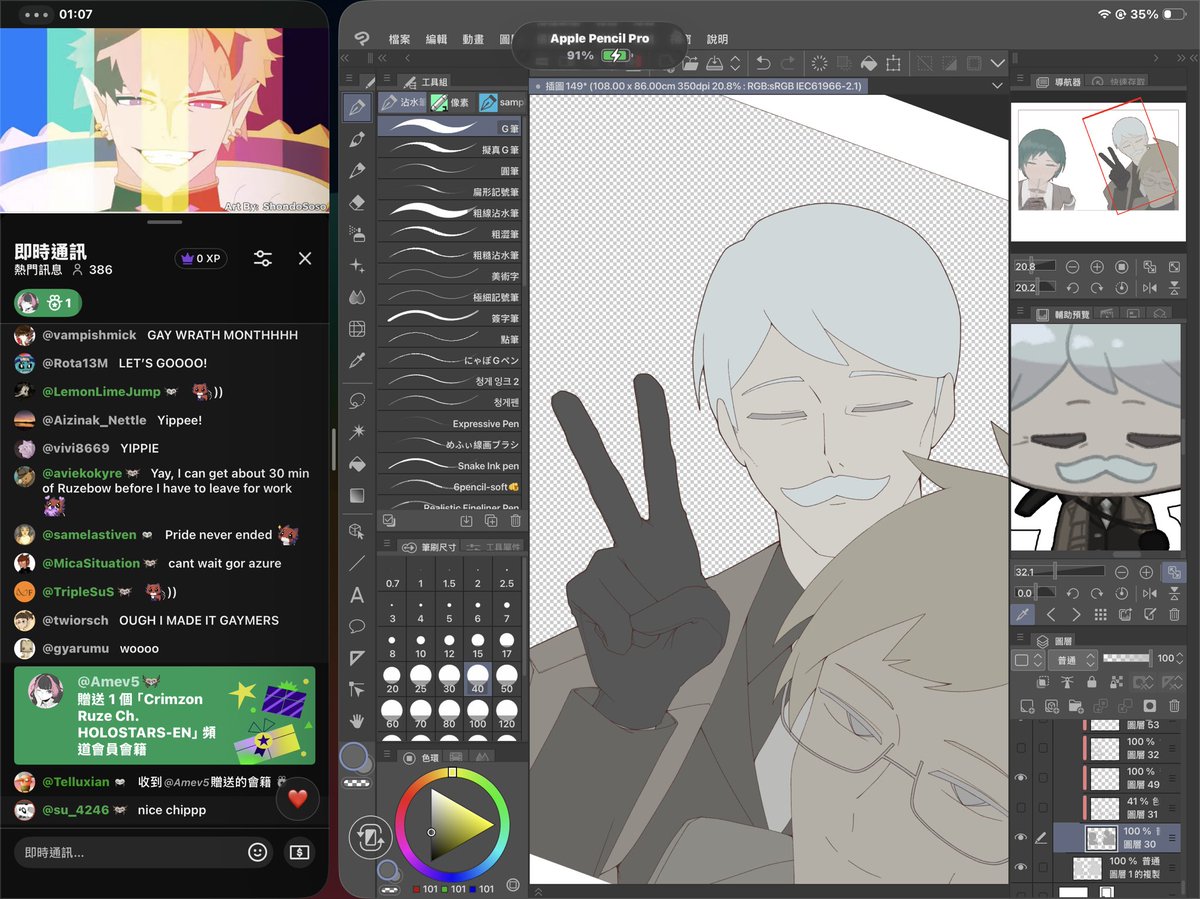Select the Pen tool in tool palette
The width and height of the screenshot is (1200, 899).
coord(357,108)
